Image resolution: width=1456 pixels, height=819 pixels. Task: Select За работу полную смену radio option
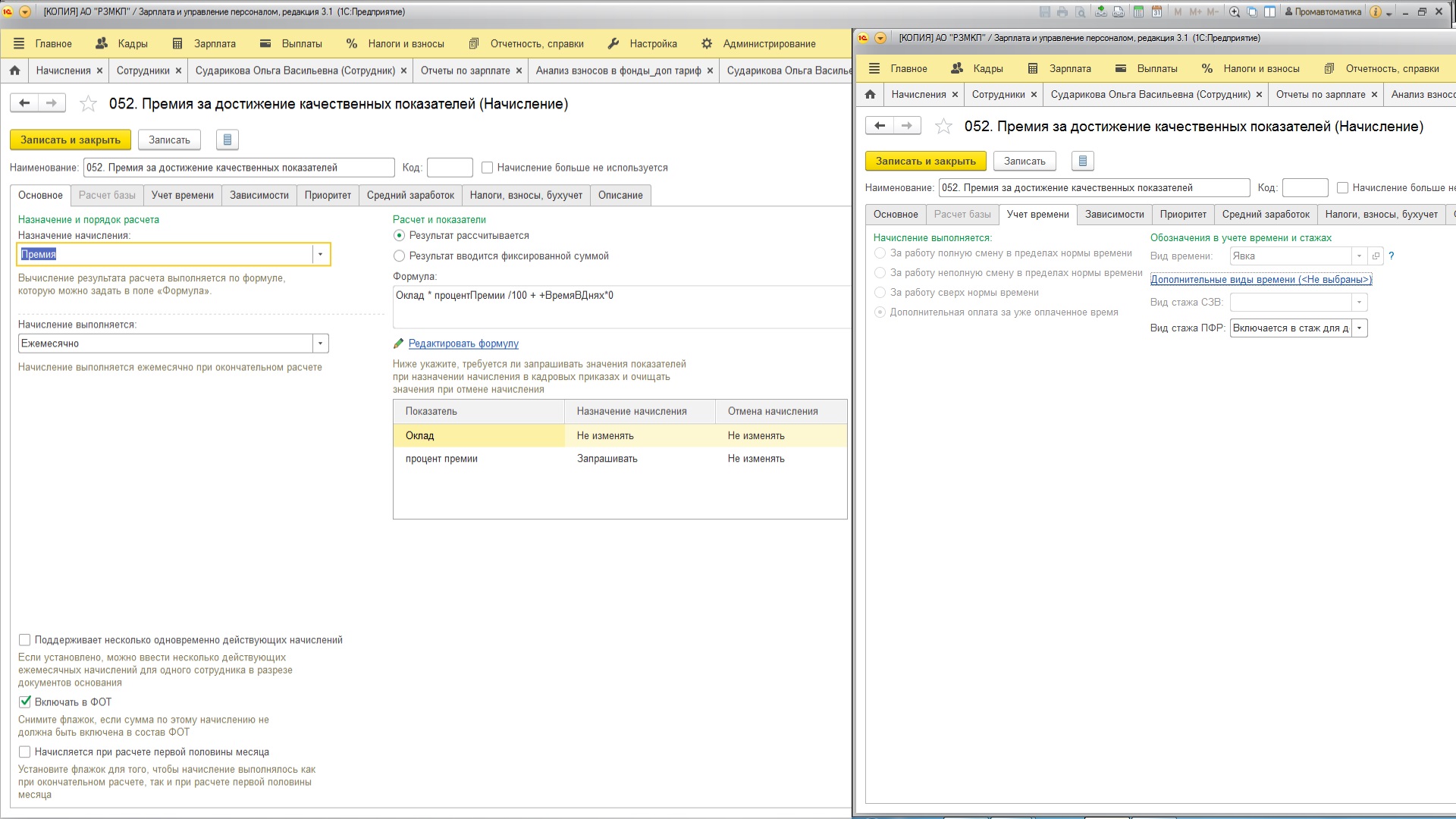pos(880,253)
